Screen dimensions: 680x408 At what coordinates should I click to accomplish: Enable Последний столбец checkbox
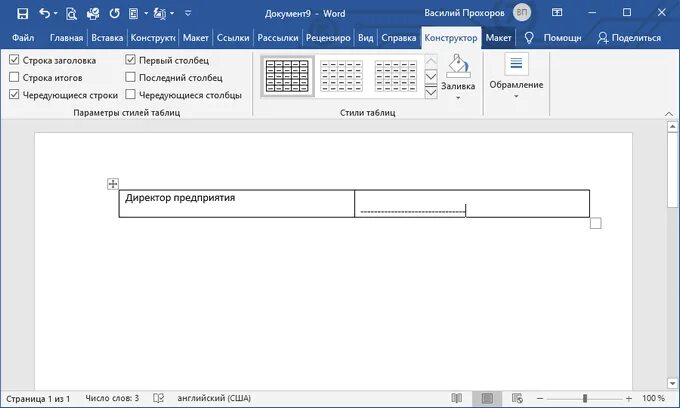click(130, 77)
